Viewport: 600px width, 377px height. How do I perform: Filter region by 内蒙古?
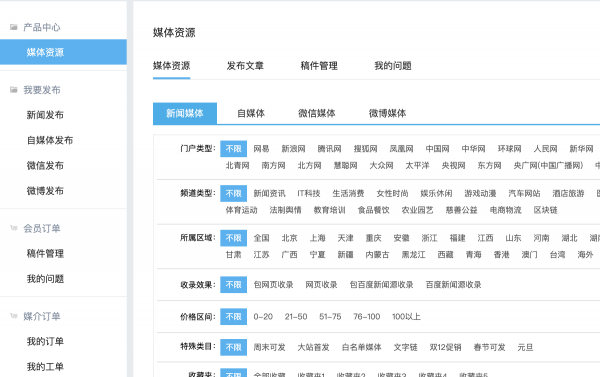click(377, 255)
